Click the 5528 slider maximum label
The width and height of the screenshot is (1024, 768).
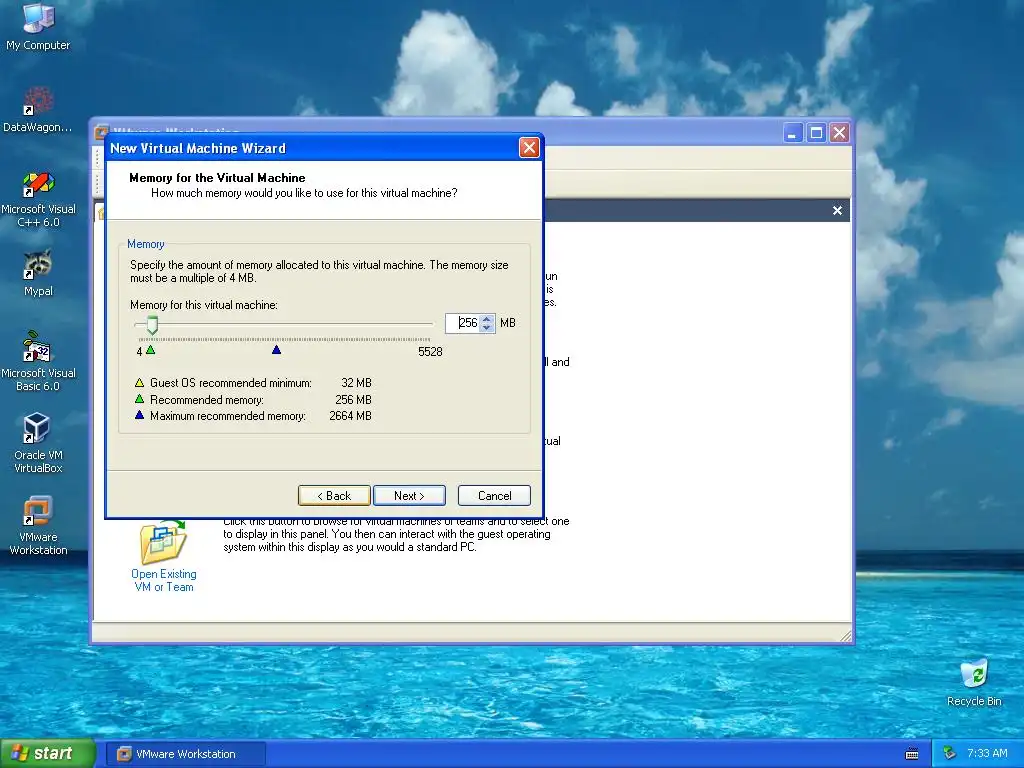pyautogui.click(x=430, y=352)
